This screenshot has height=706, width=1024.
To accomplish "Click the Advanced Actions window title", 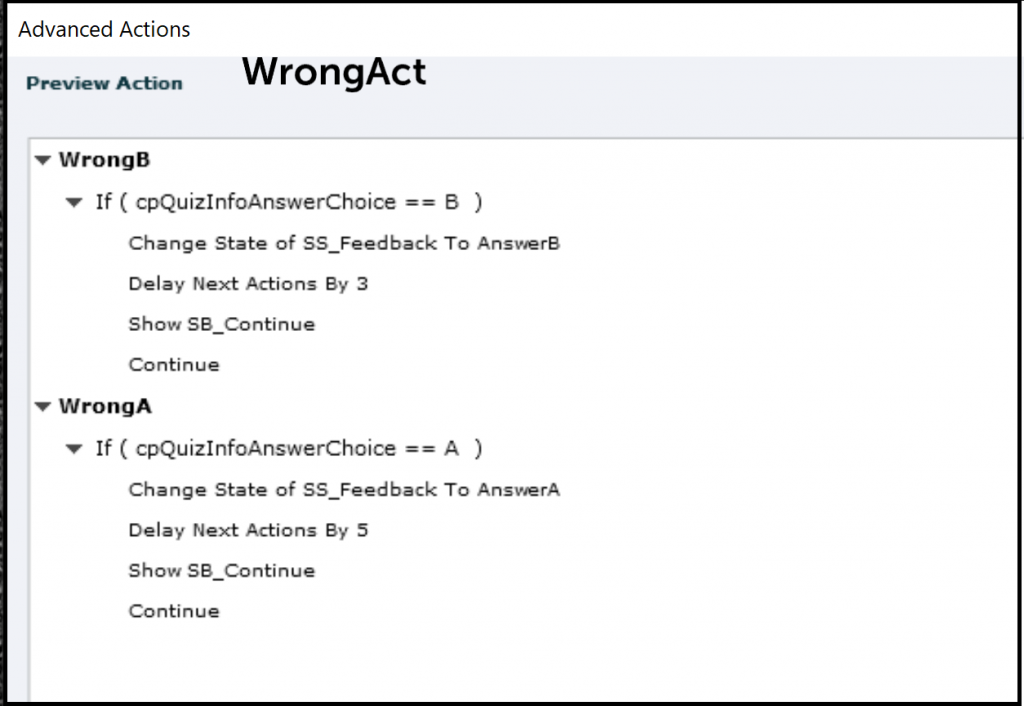I will [104, 29].
